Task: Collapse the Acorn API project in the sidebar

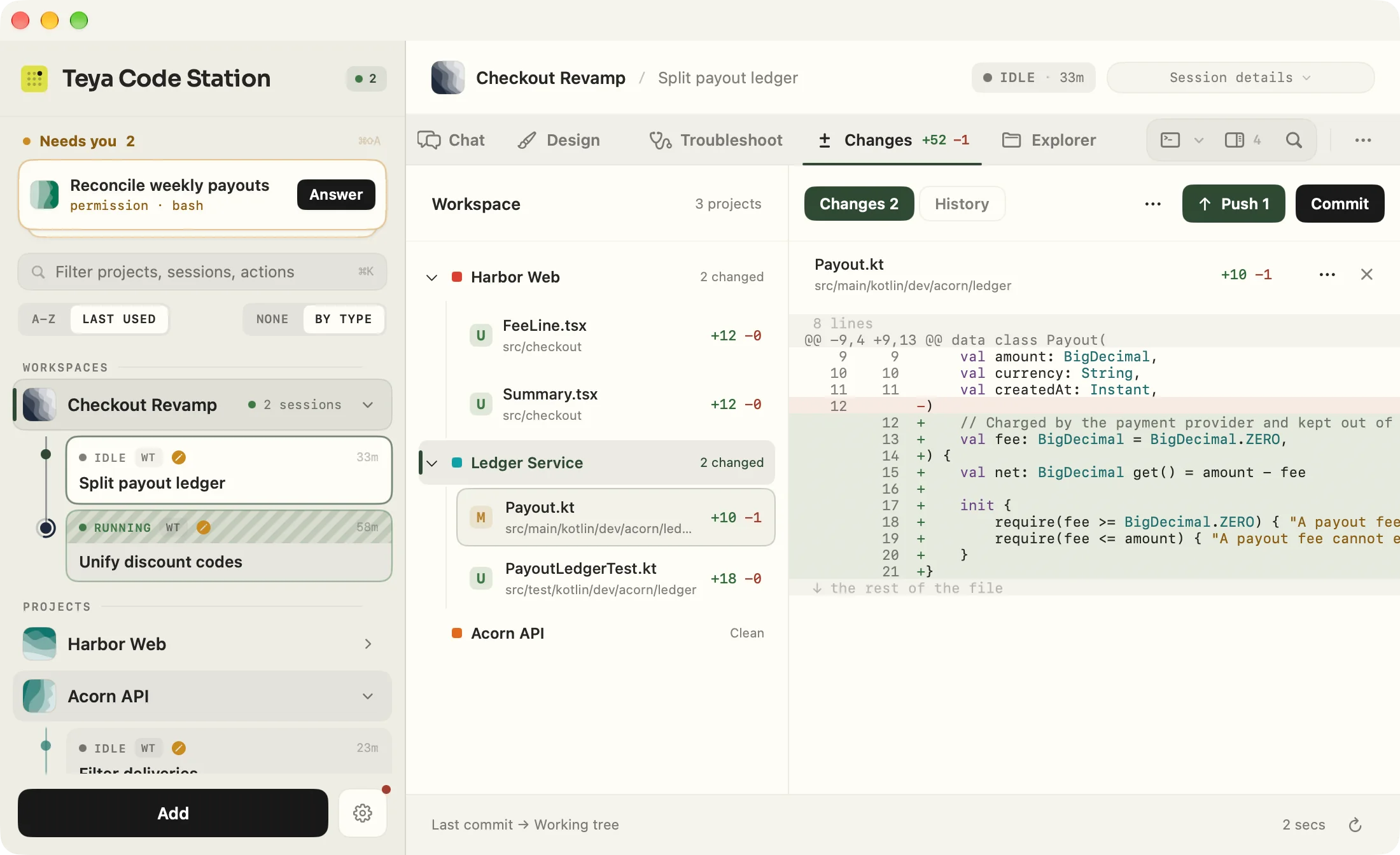Action: (368, 696)
